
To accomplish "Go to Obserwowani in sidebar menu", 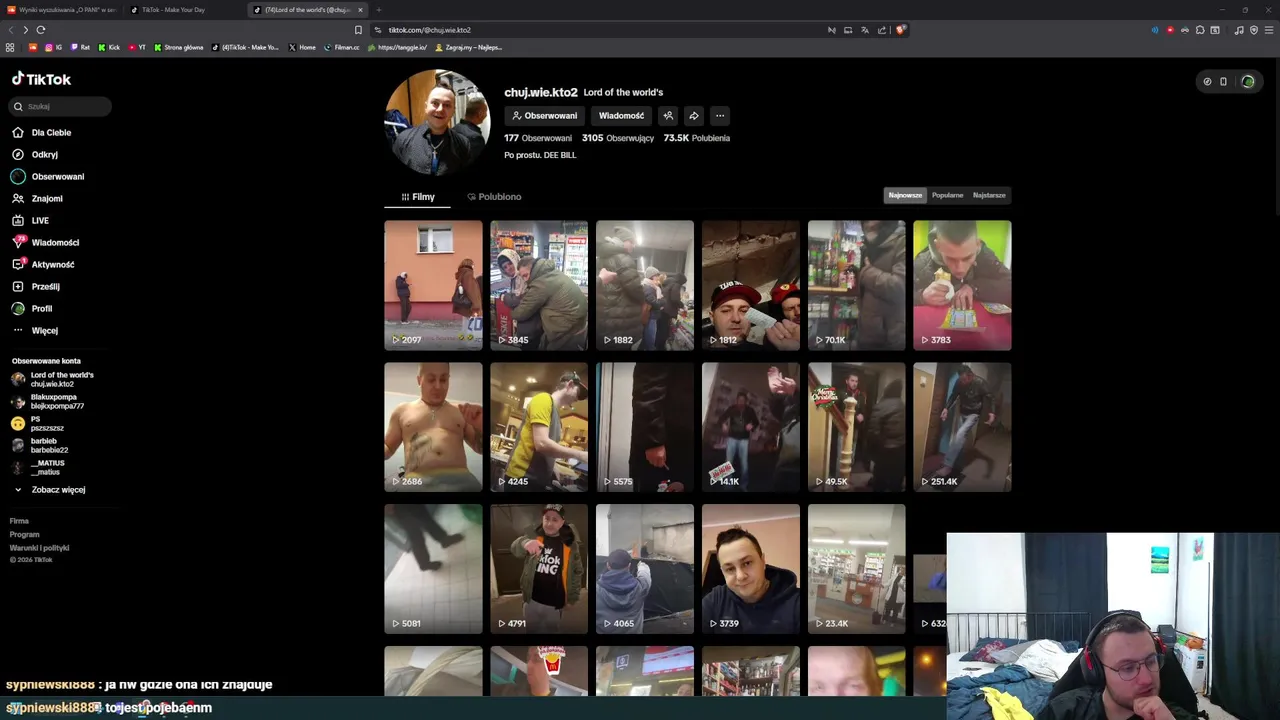I will pyautogui.click(x=48, y=176).
